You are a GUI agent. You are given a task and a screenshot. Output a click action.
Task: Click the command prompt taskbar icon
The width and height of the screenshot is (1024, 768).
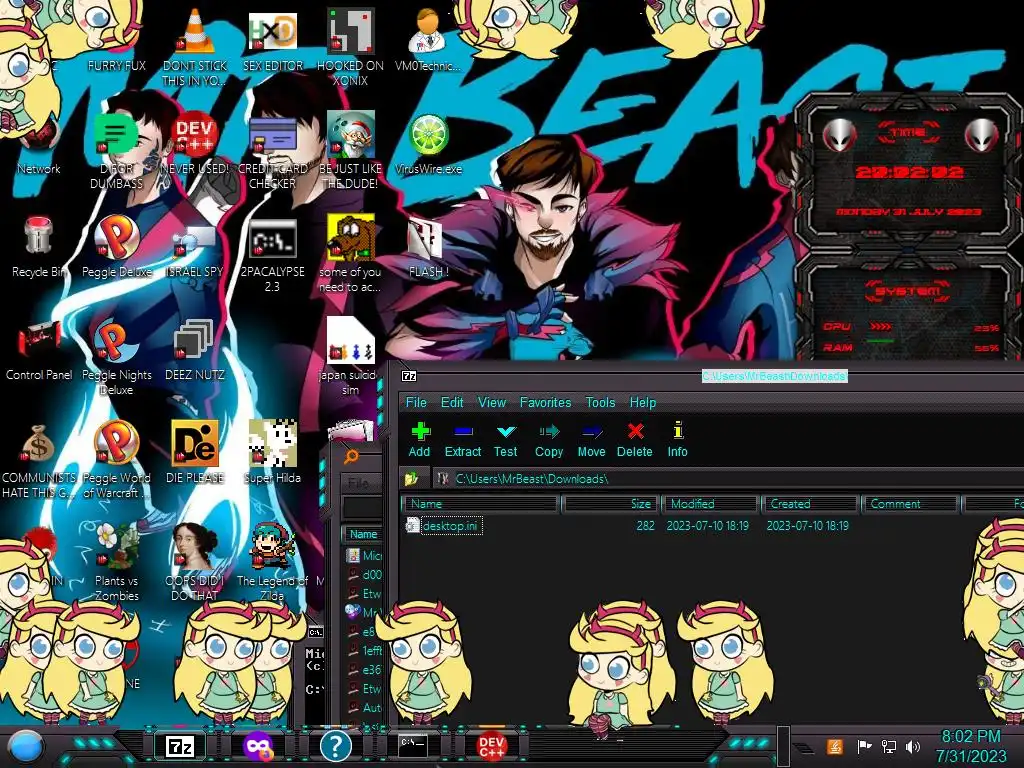[413, 745]
